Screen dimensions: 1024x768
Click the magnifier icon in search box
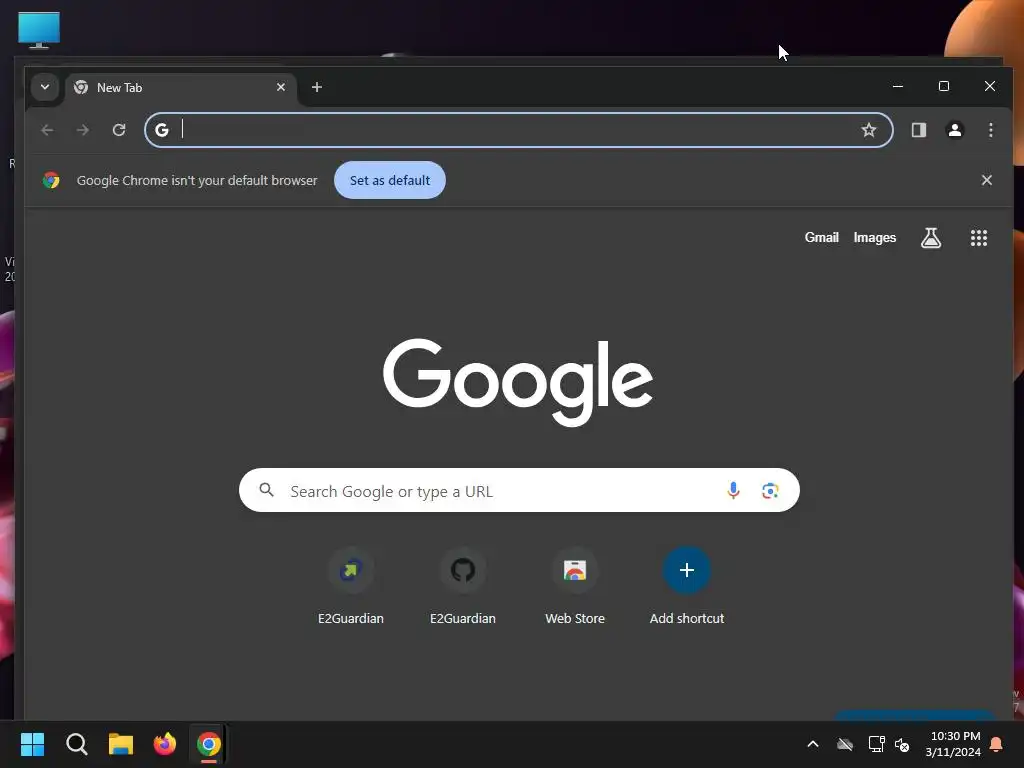[x=266, y=490]
